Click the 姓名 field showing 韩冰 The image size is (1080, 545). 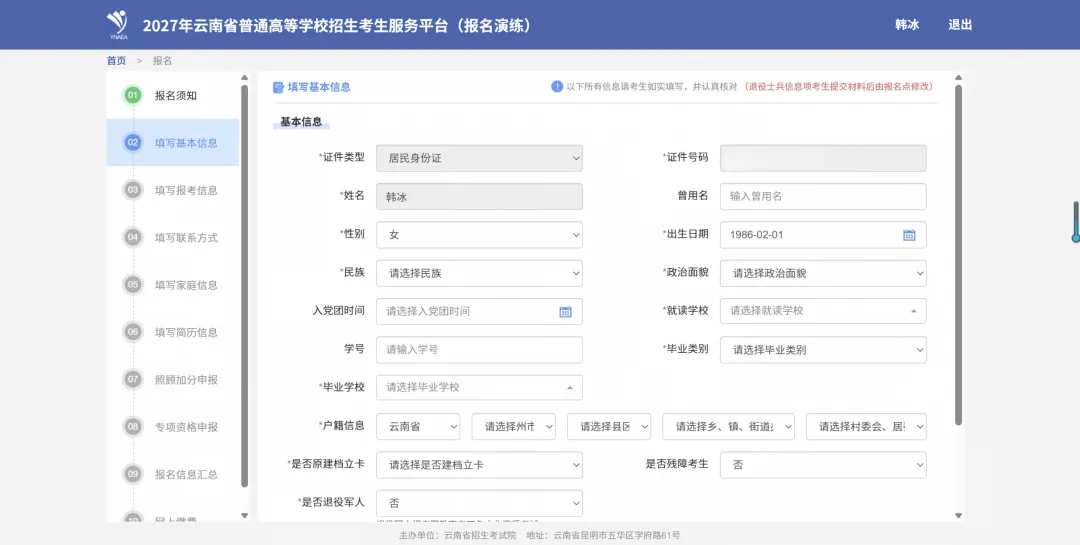point(479,196)
